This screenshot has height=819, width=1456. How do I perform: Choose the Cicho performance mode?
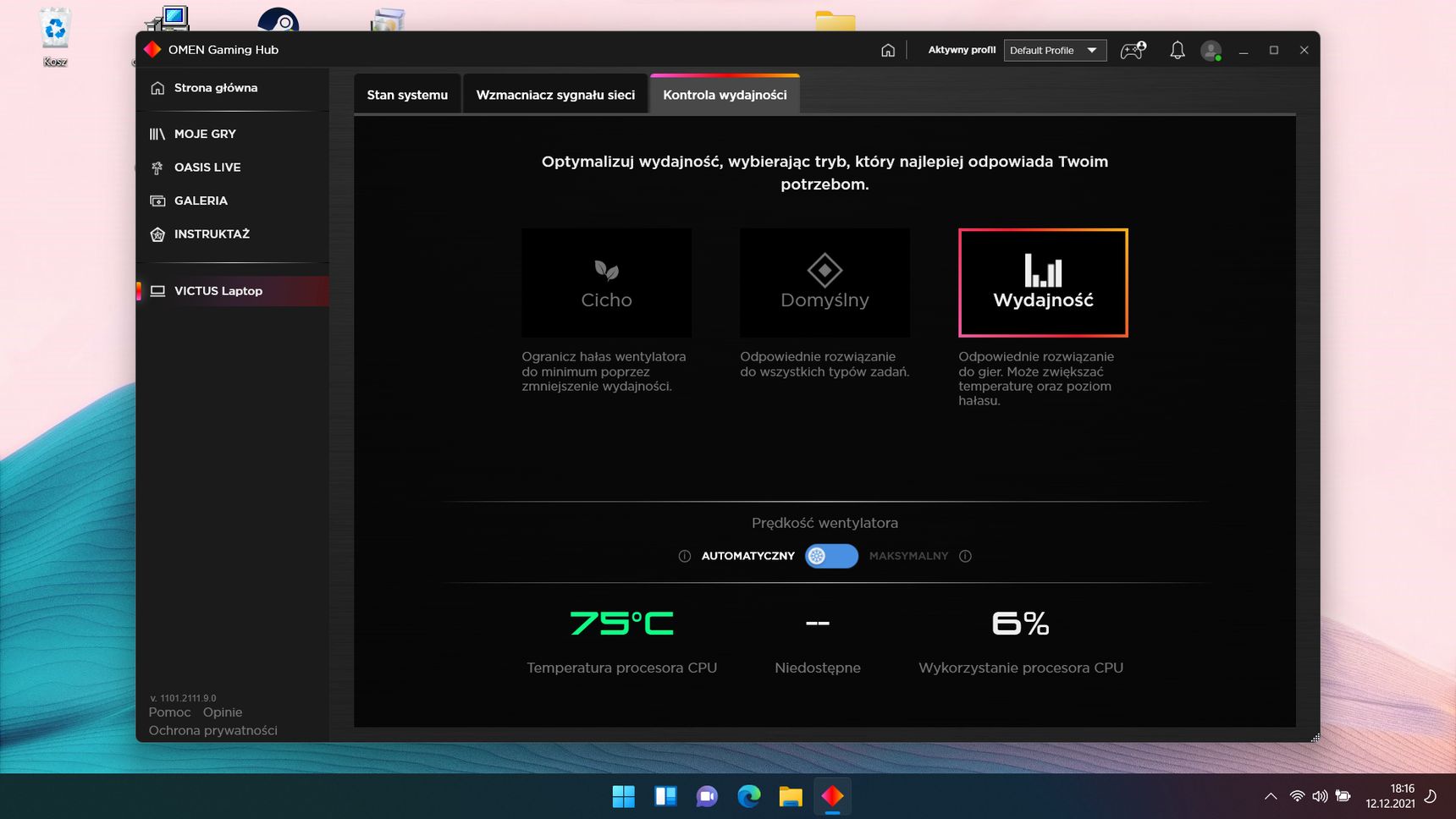[x=606, y=283]
